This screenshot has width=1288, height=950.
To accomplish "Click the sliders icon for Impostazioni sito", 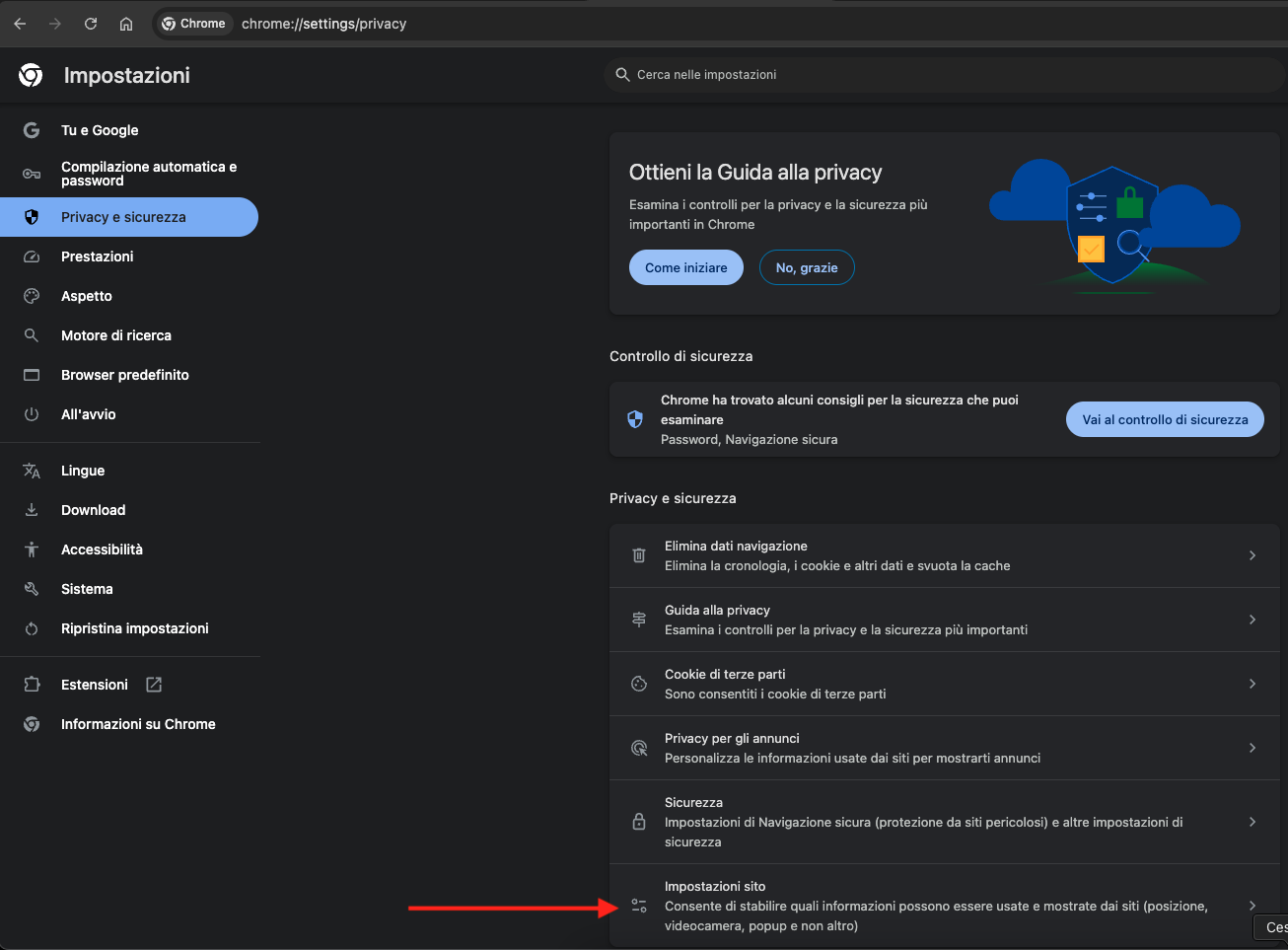I will point(639,906).
